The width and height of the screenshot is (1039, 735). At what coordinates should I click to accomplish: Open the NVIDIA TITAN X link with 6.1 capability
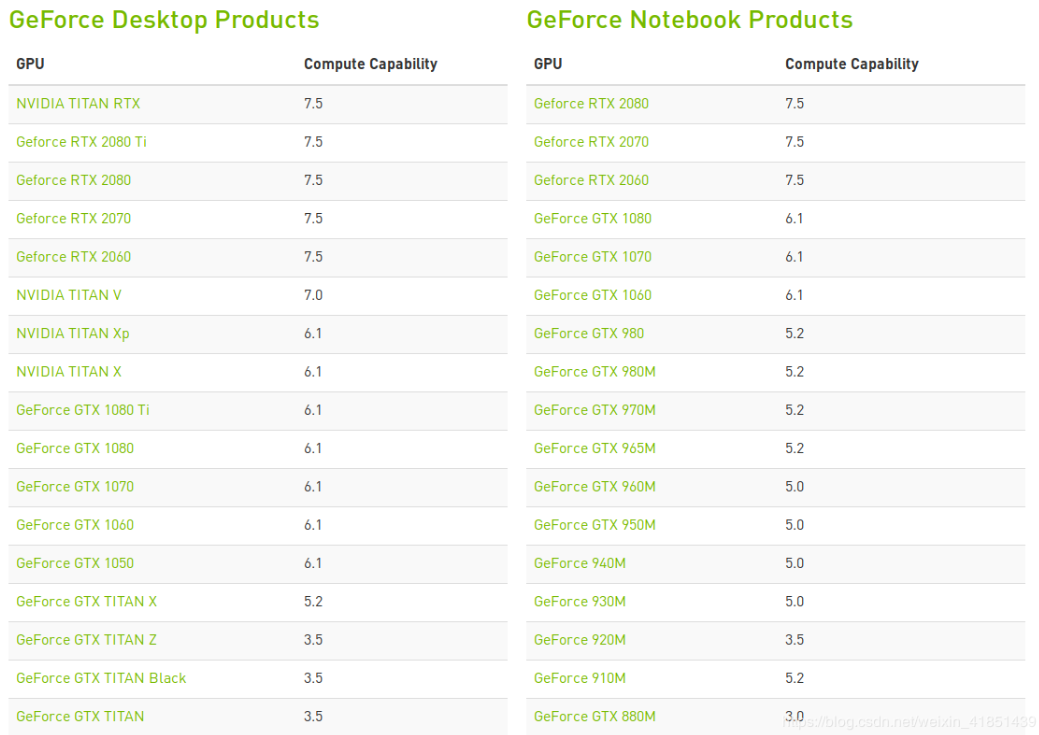(69, 372)
